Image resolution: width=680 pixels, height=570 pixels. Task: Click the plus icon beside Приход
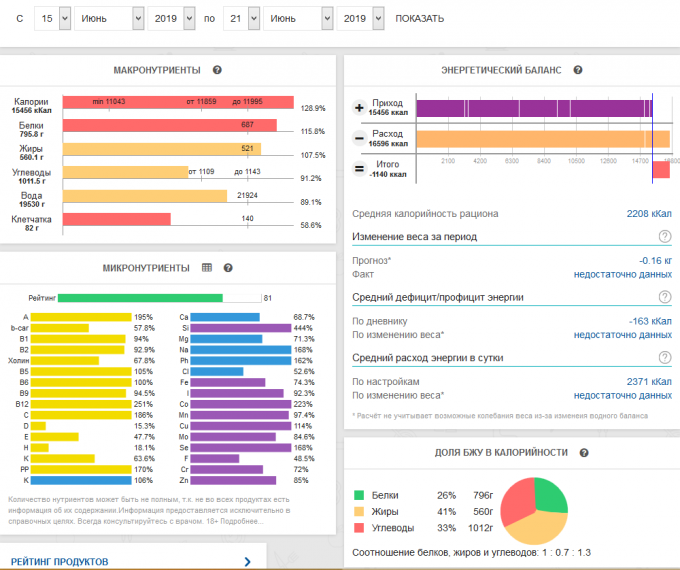pyautogui.click(x=360, y=108)
